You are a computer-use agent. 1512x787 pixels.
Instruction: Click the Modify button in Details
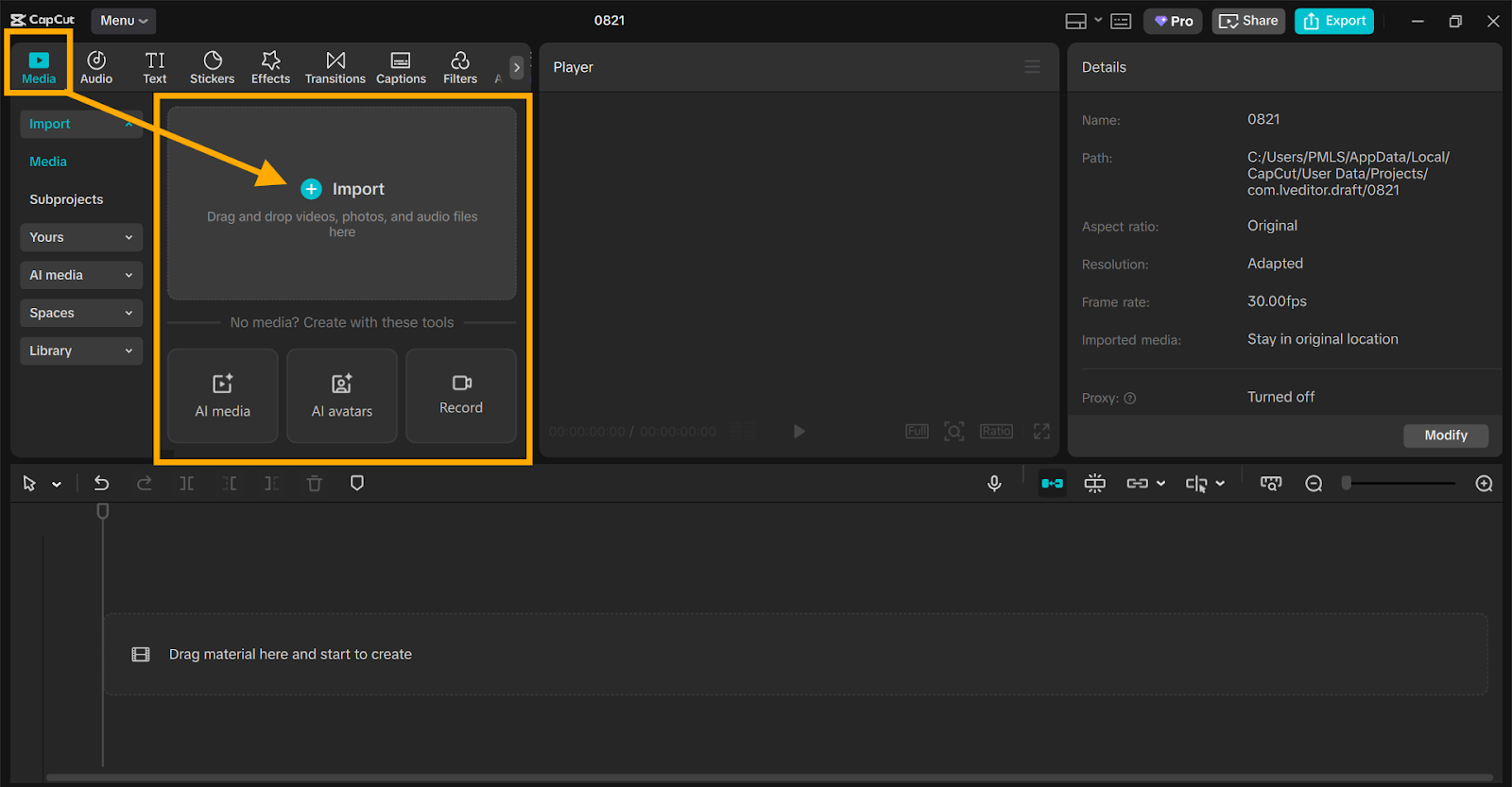click(x=1445, y=436)
